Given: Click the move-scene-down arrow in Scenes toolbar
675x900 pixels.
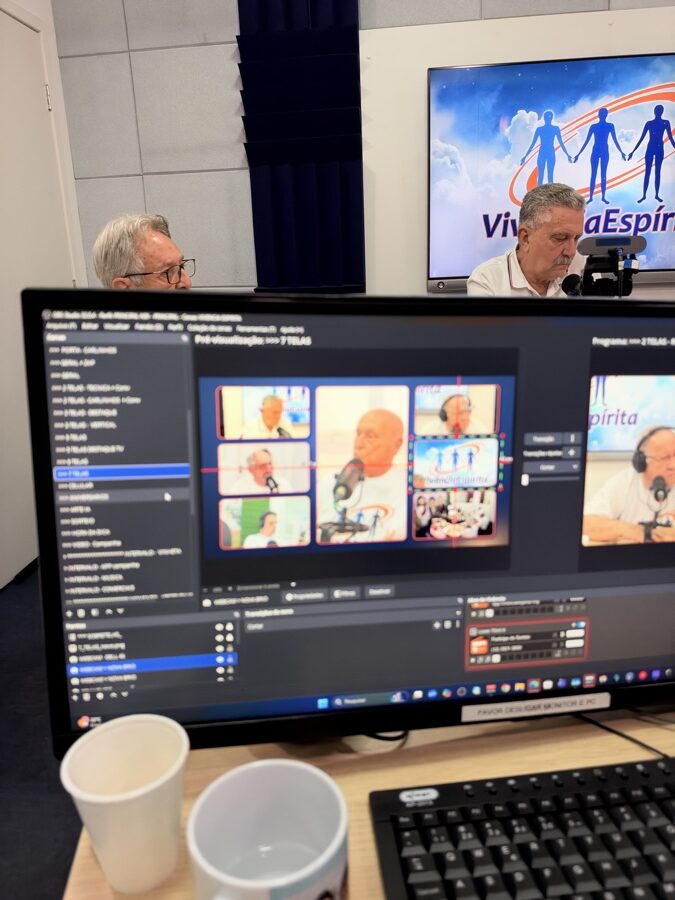Looking at the screenshot, I should [120, 612].
